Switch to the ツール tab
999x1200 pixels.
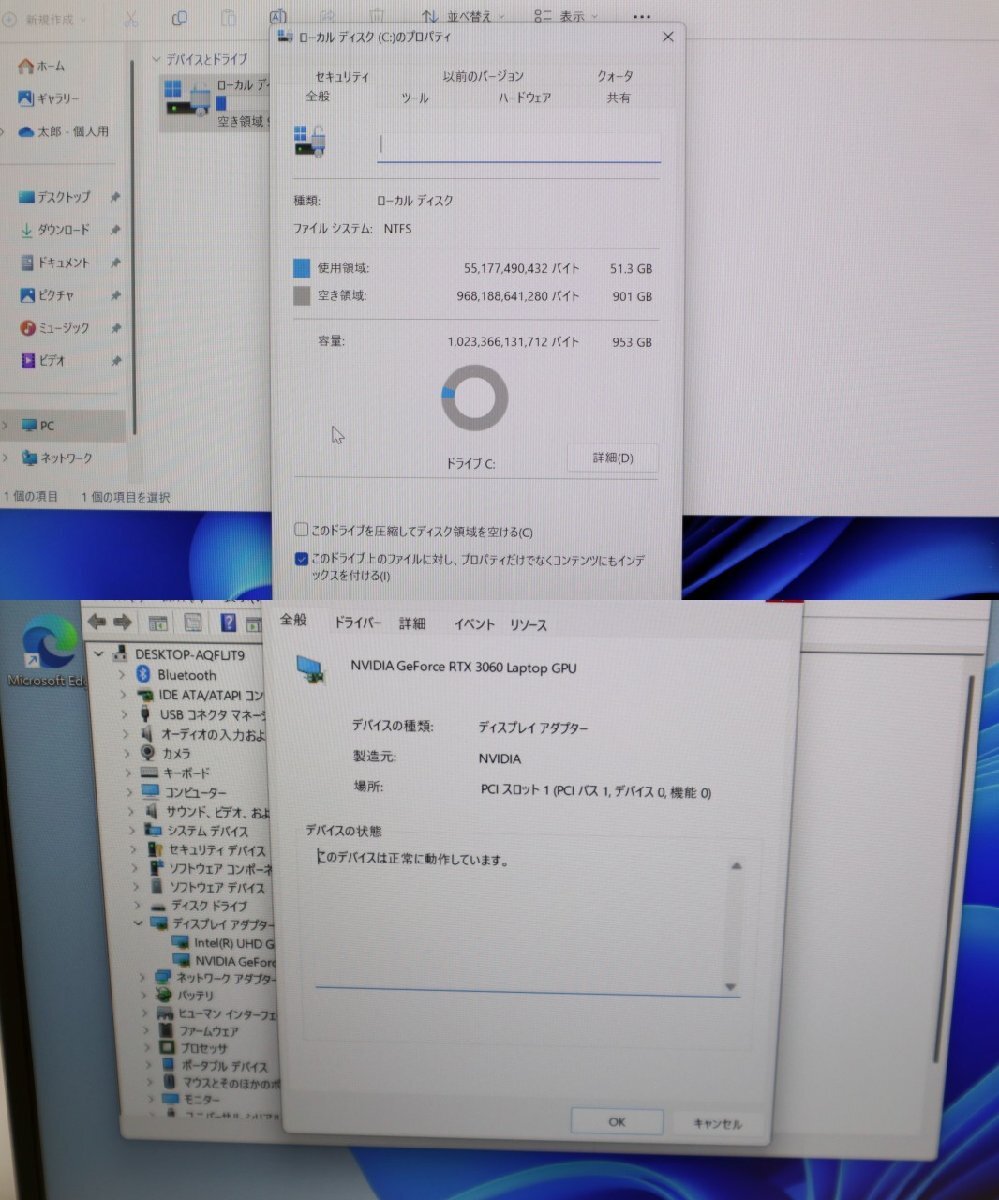(x=415, y=98)
